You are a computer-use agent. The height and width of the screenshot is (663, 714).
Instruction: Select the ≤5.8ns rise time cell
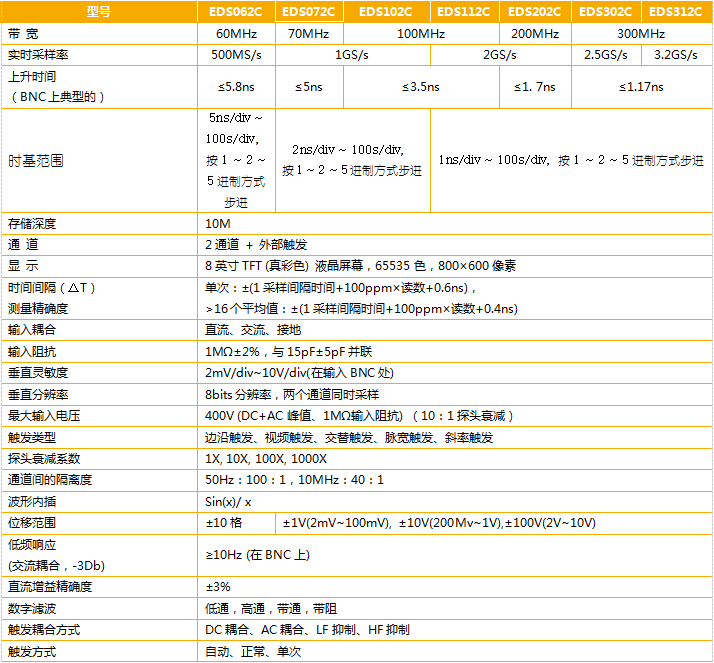(236, 87)
